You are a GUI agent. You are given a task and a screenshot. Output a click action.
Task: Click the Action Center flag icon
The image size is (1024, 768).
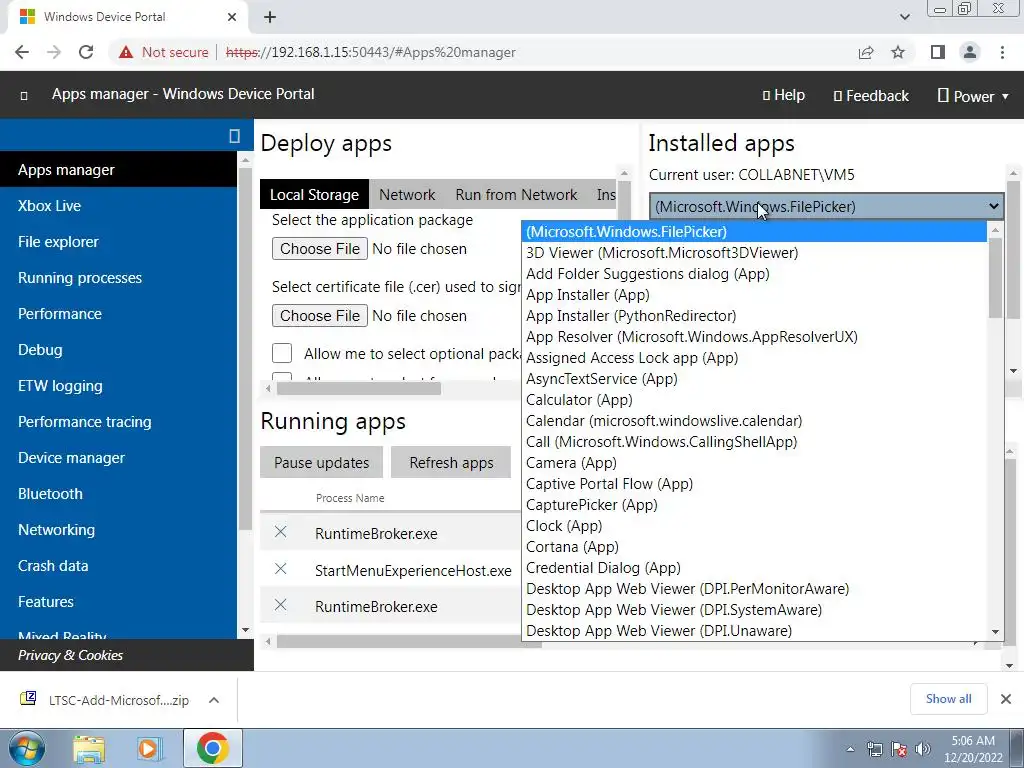tap(899, 749)
